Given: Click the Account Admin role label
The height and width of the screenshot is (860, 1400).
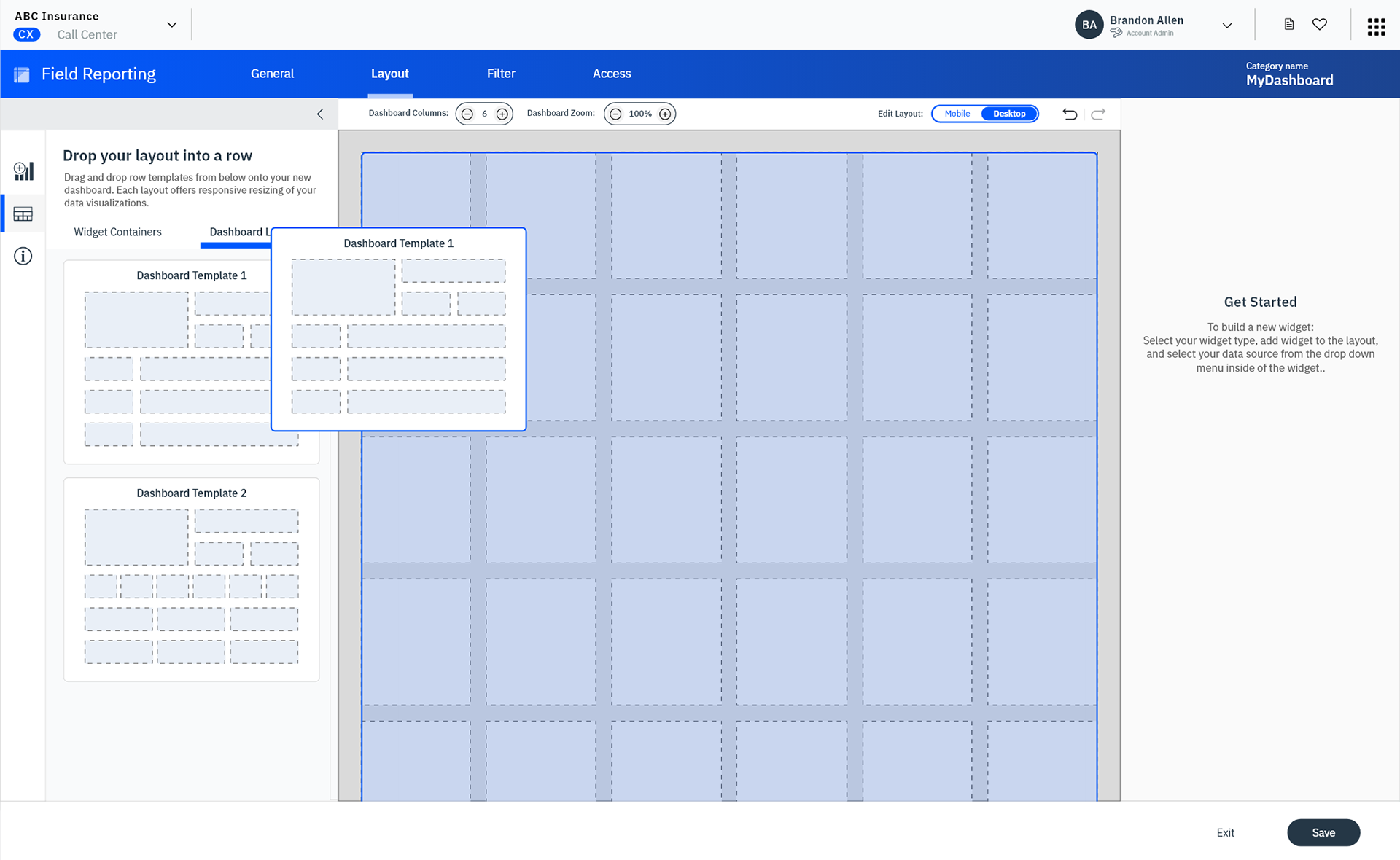Looking at the screenshot, I should click(1150, 33).
